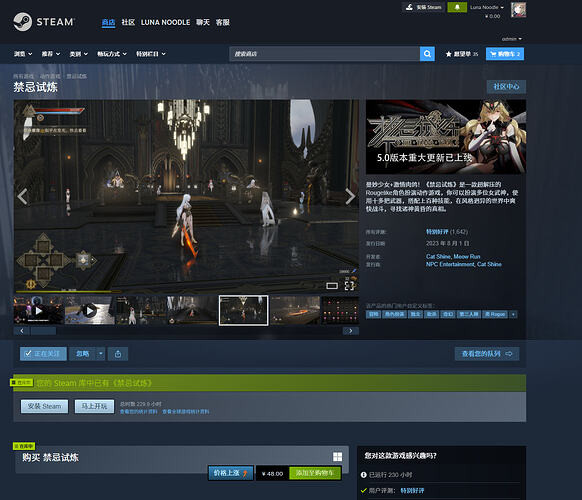Viewport: 582px width, 500px height.
Task: Click the user avatar picture
Action: pyautogui.click(x=518, y=10)
